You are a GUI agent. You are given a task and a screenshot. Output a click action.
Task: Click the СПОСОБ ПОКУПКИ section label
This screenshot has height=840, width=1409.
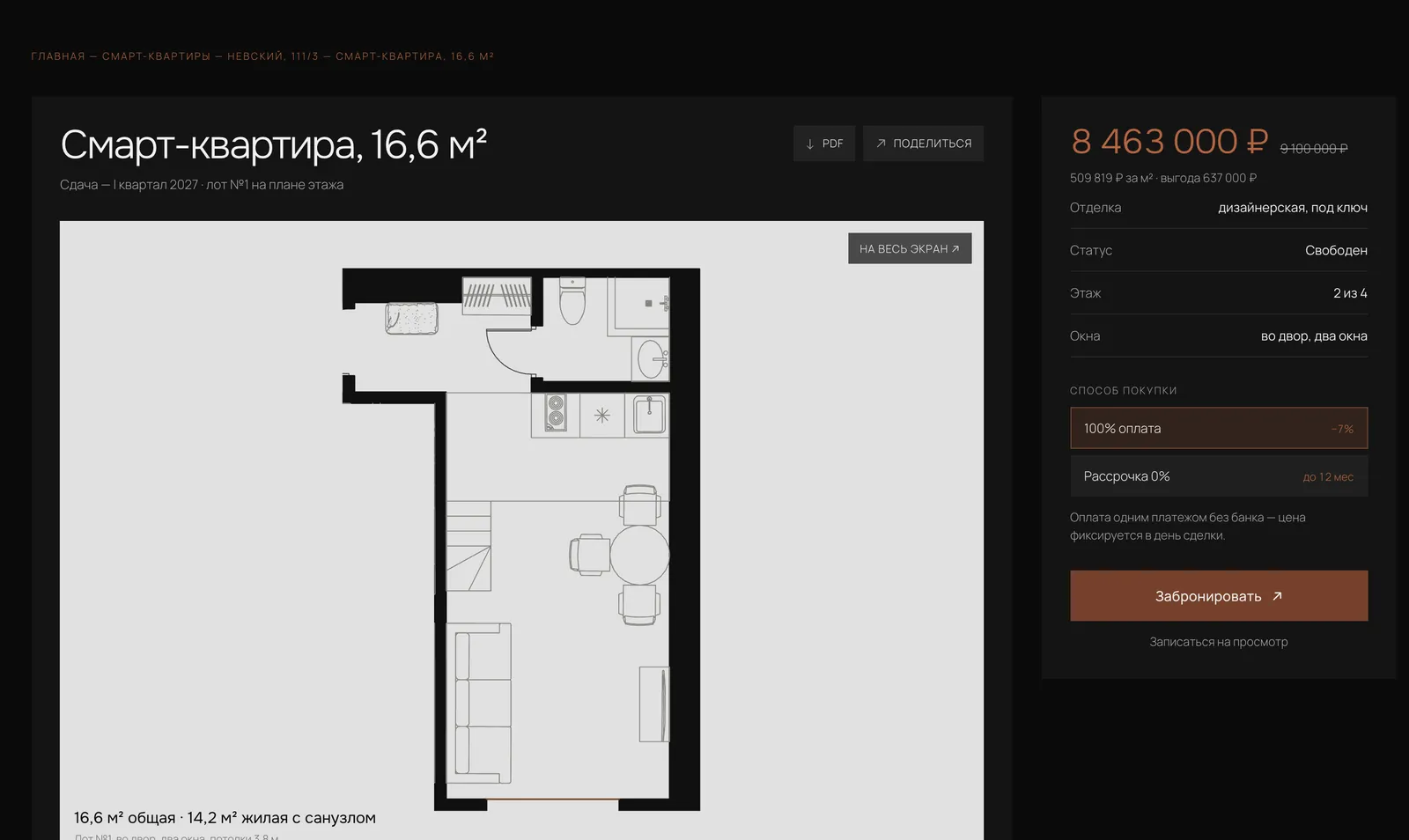click(1123, 391)
